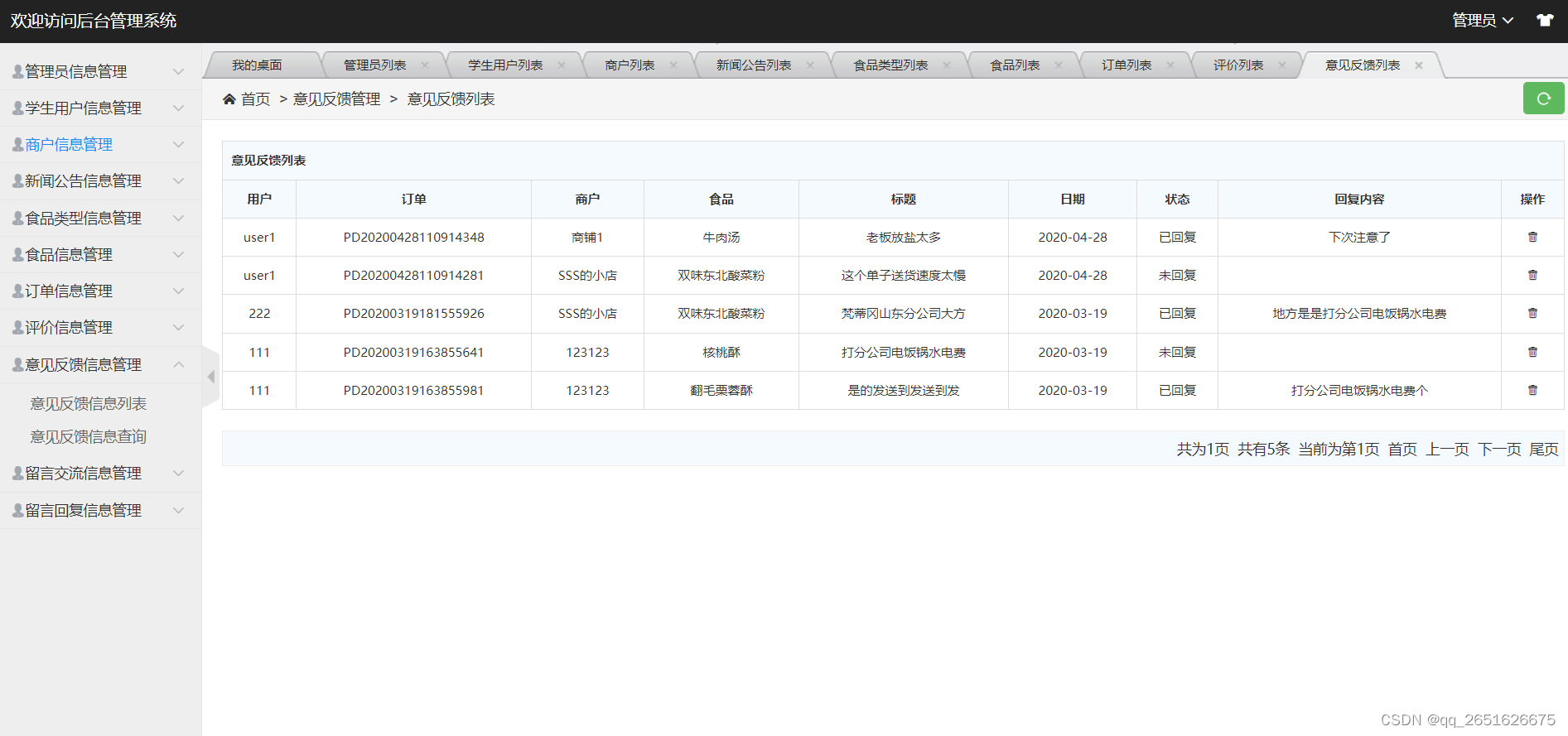Switch to 学生用户列表 tab
The width and height of the screenshot is (1568, 736).
[x=505, y=65]
